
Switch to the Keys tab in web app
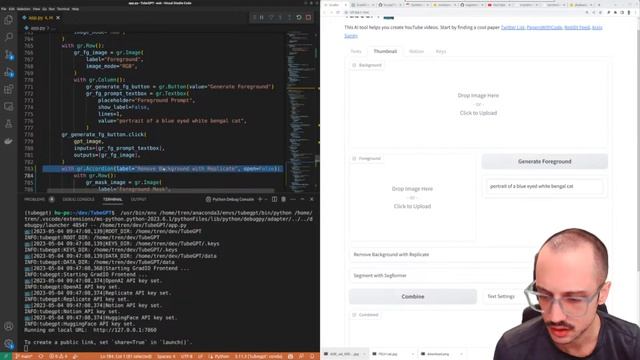pos(441,51)
